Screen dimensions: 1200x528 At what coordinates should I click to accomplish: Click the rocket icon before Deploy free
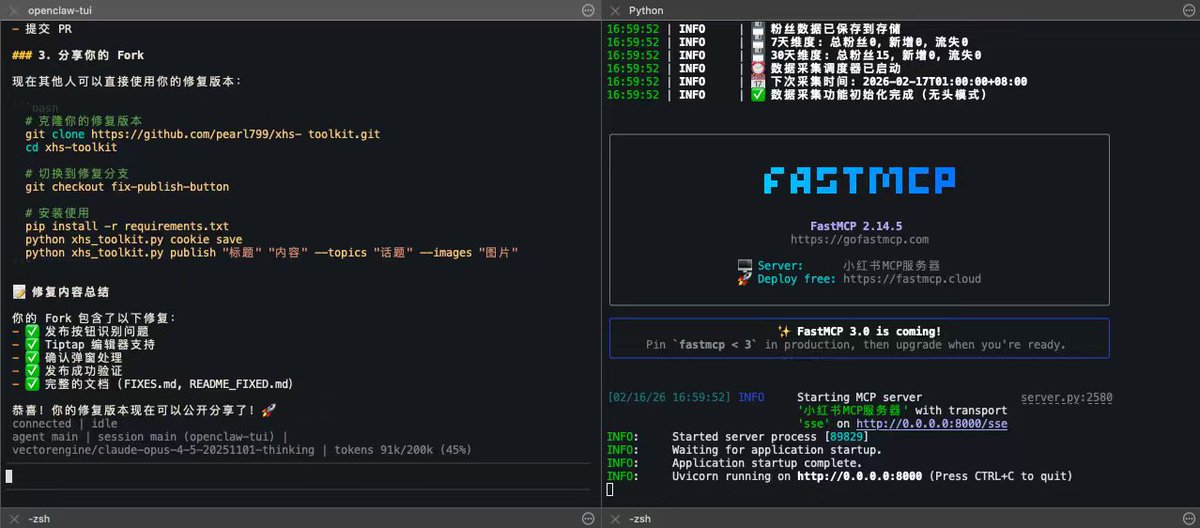pos(744,279)
